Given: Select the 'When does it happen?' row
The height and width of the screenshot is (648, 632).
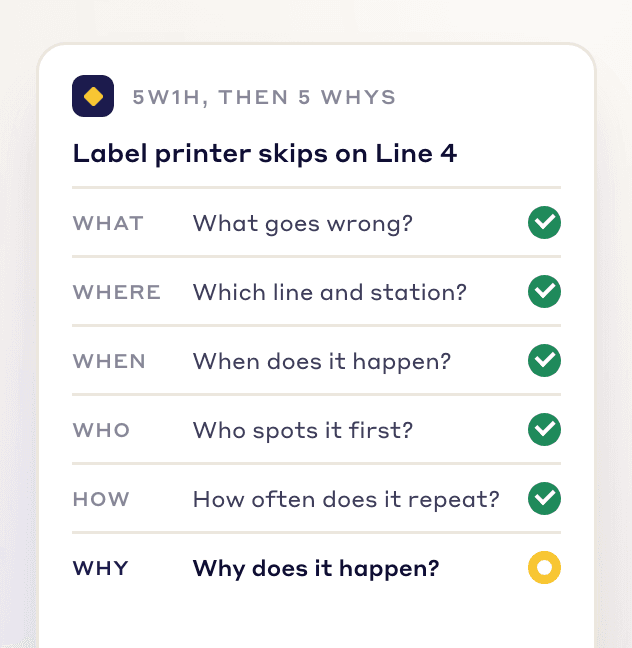Looking at the screenshot, I should 316,361.
